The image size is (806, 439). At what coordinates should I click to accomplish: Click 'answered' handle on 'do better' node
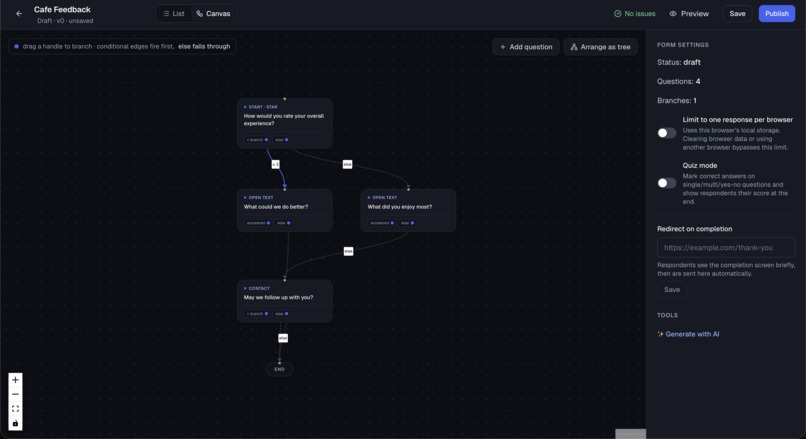pyautogui.click(x=258, y=223)
